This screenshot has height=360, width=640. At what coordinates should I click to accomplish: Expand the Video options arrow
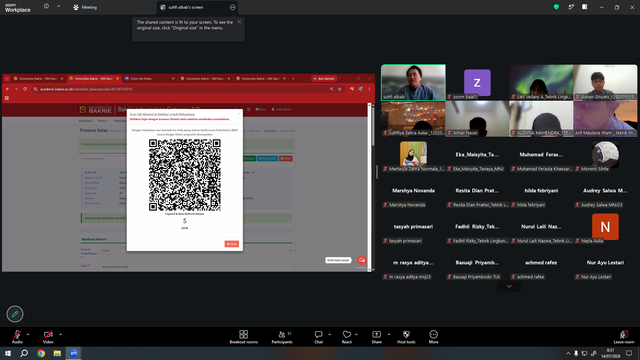[x=60, y=334]
